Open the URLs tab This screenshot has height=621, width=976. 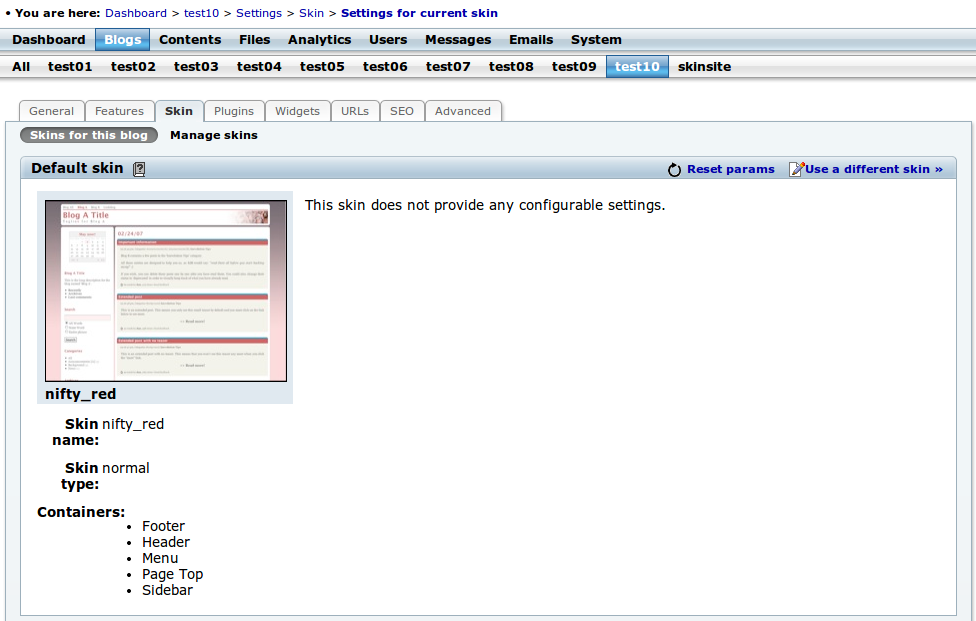[x=355, y=111]
